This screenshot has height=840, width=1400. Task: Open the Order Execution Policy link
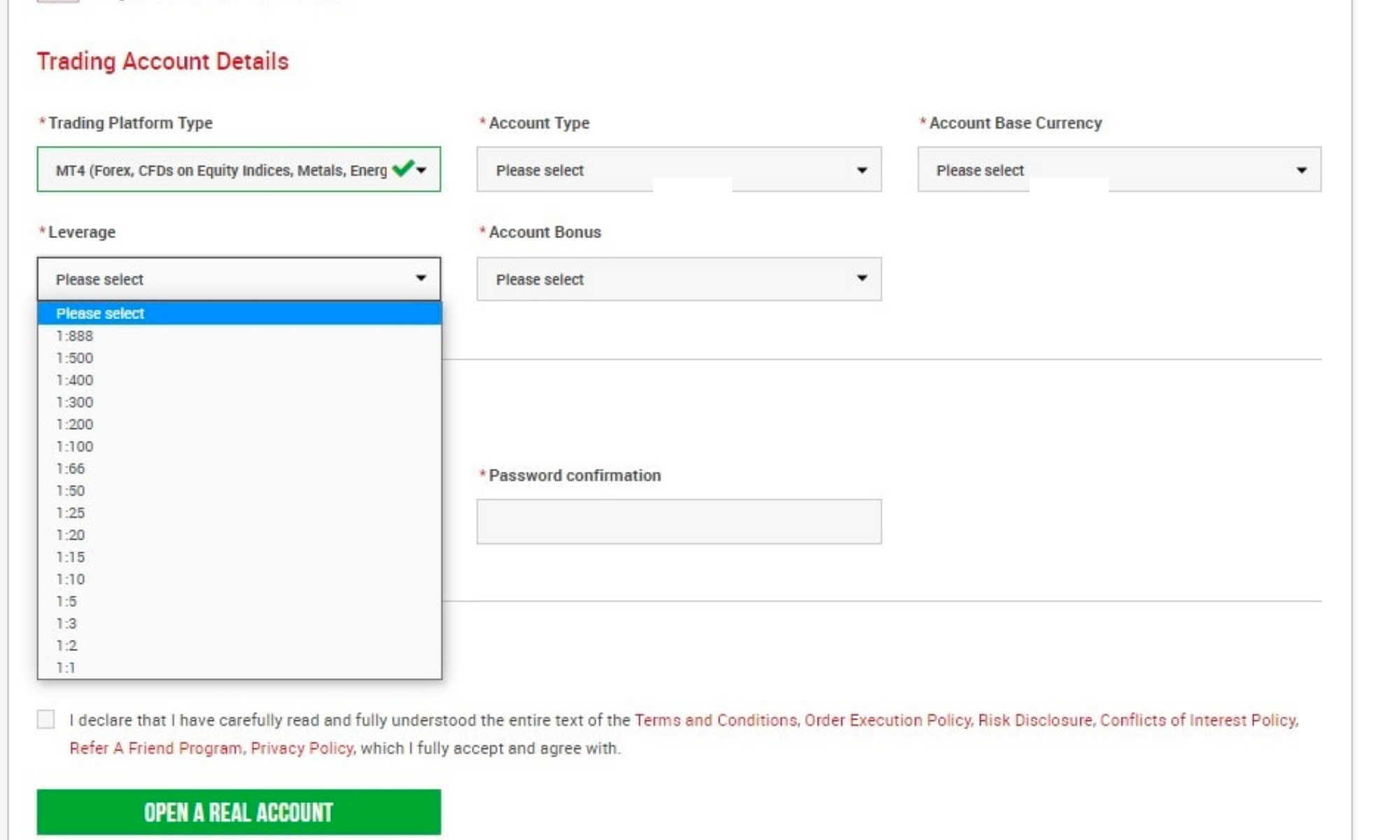(887, 720)
